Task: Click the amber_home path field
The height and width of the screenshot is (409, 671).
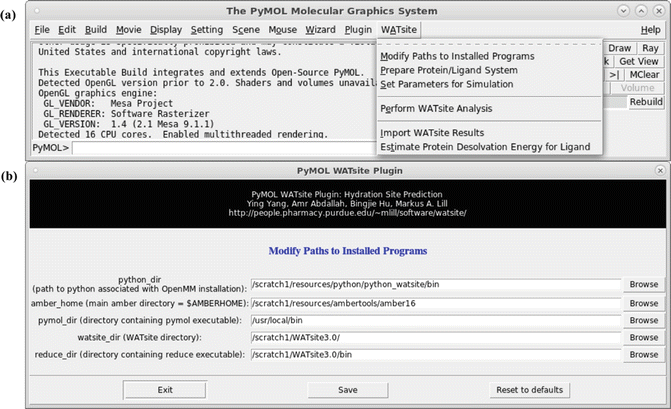Action: click(435, 303)
